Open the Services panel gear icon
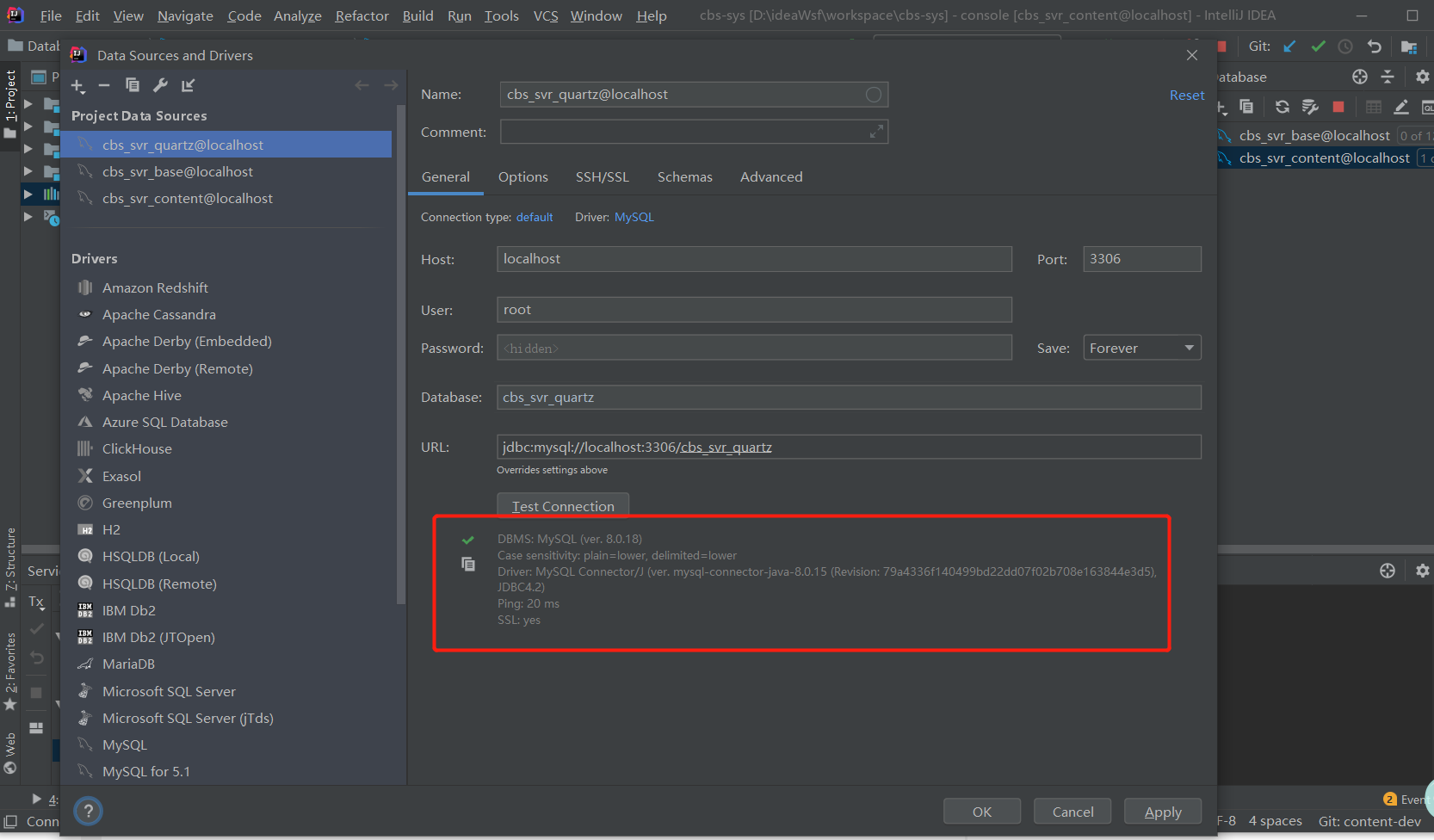 click(x=1422, y=571)
